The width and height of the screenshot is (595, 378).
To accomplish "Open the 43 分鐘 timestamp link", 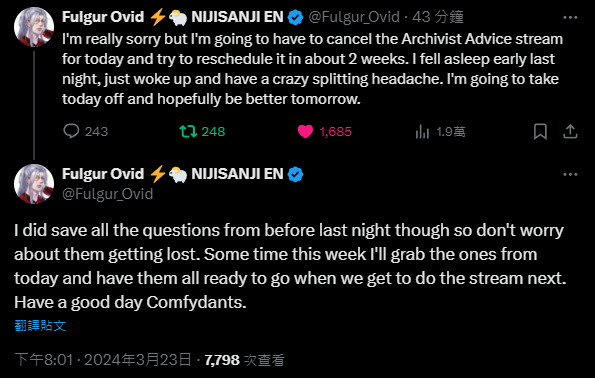I will point(438,17).
